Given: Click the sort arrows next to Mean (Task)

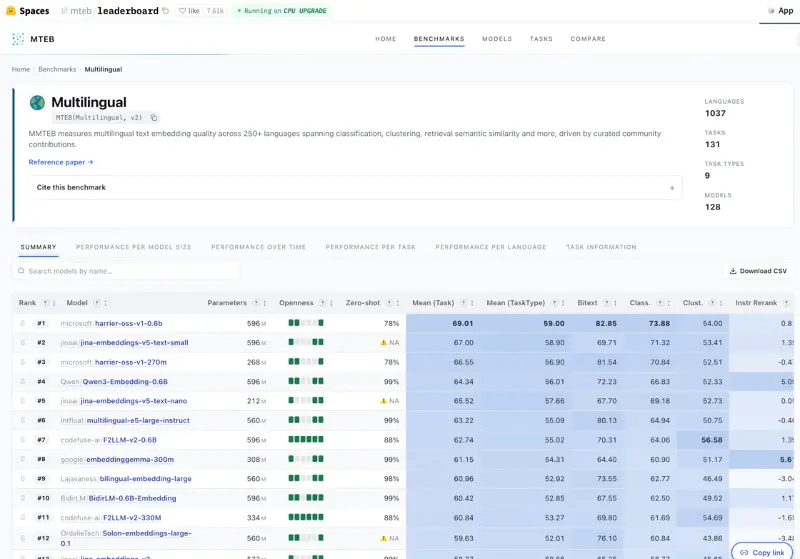Looking at the screenshot, I should point(472,303).
